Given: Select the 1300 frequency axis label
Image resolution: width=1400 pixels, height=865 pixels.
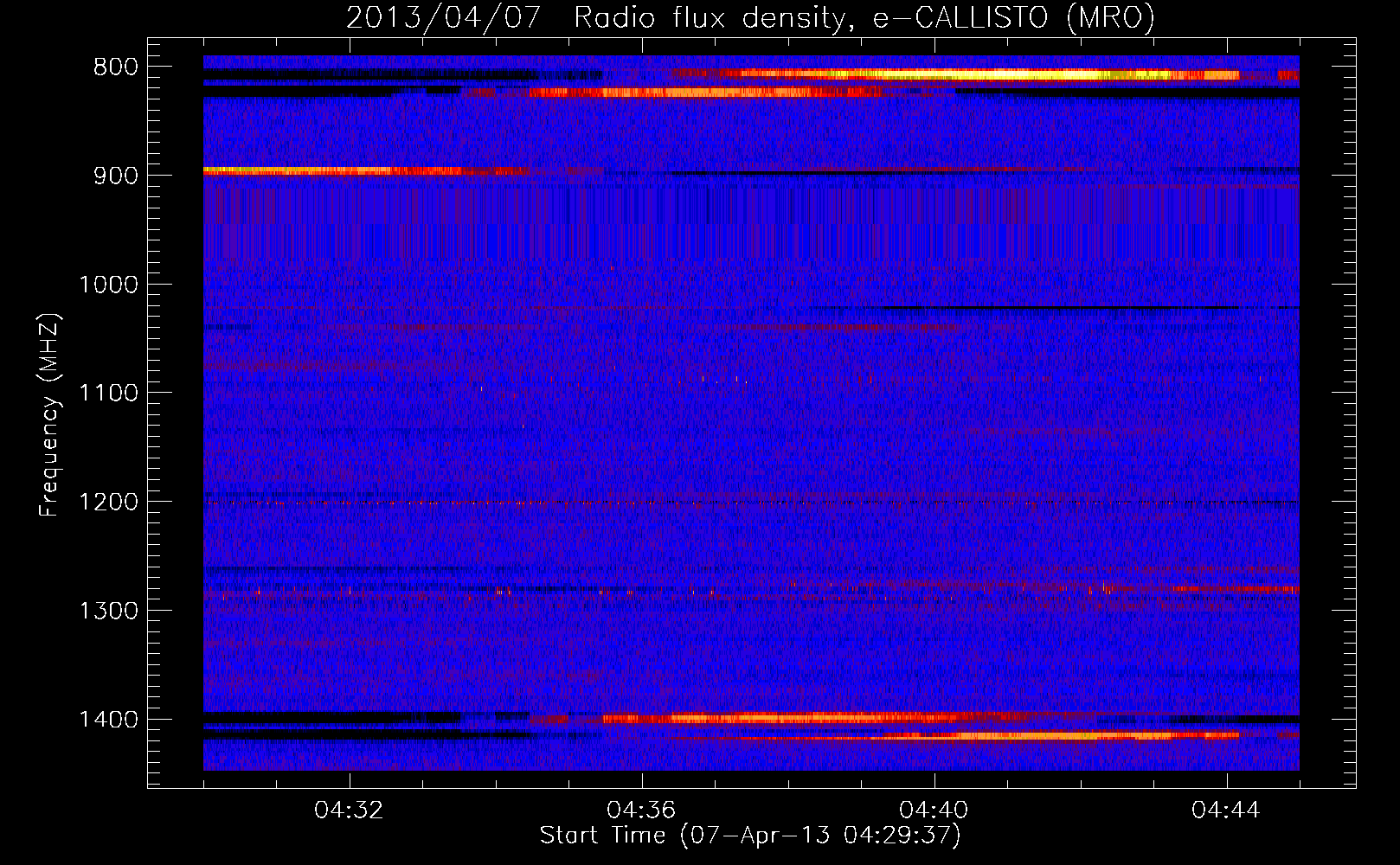Looking at the screenshot, I should point(107,612).
